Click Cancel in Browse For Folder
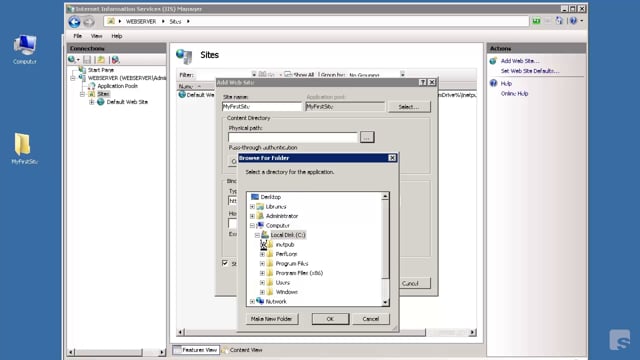Viewport: 640px width, 360px height. 371,319
